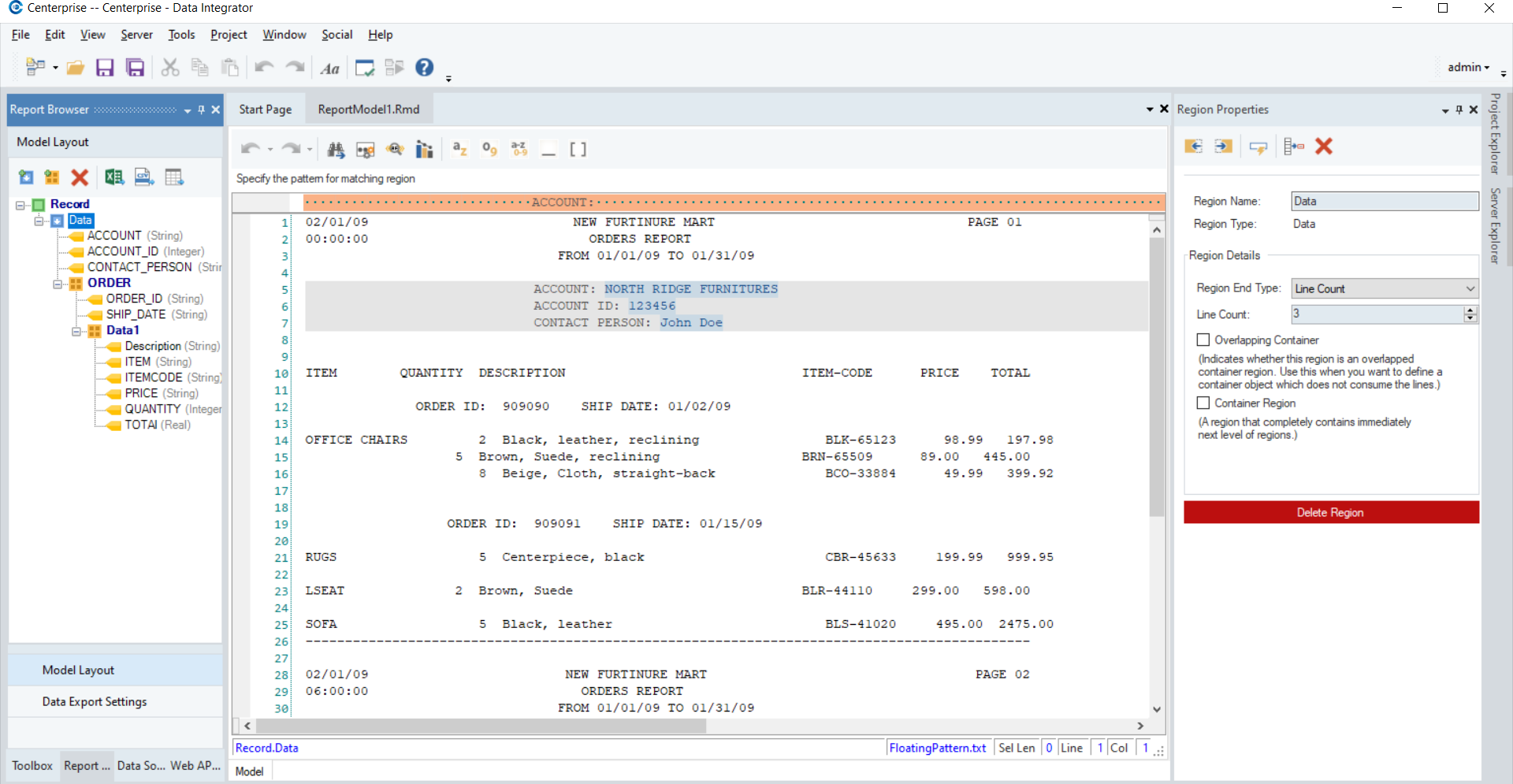The image size is (1513, 784).
Task: Increase Line Count with the stepper arrow
Action: click(1470, 310)
